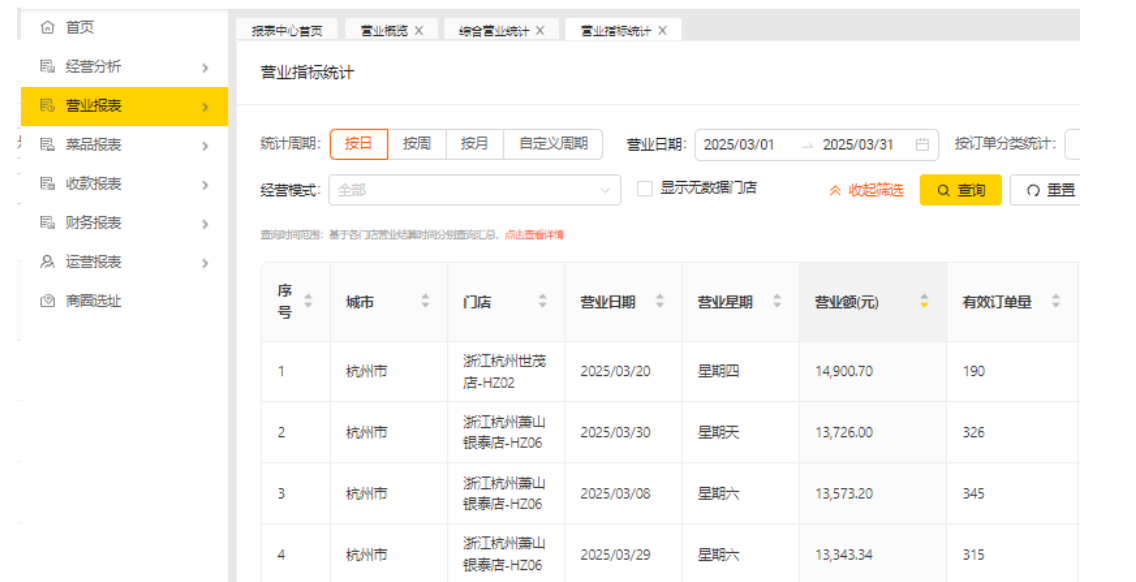
Task: Select 按周 statistics period
Action: [417, 144]
